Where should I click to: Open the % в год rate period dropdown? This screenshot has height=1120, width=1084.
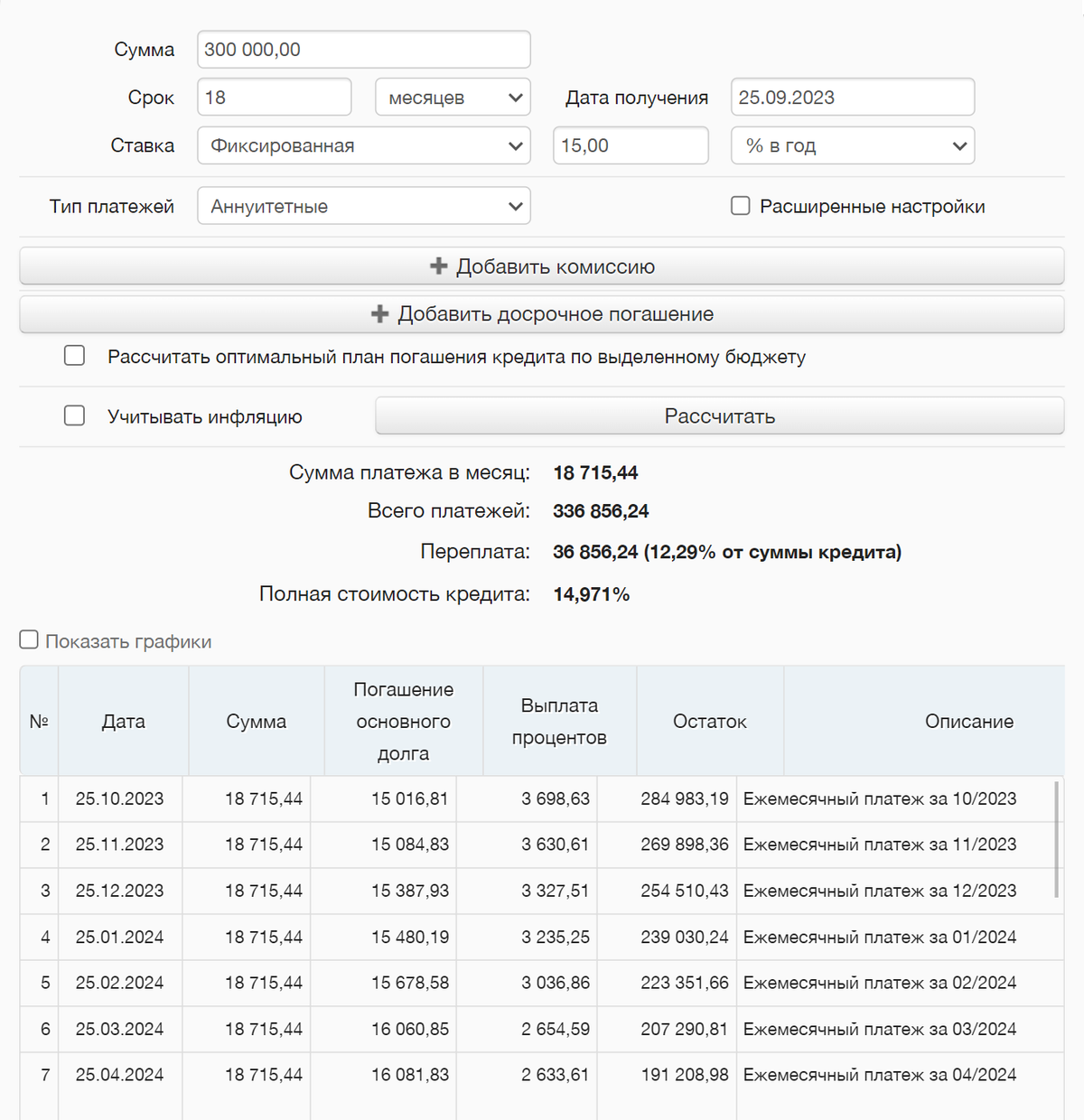click(852, 145)
